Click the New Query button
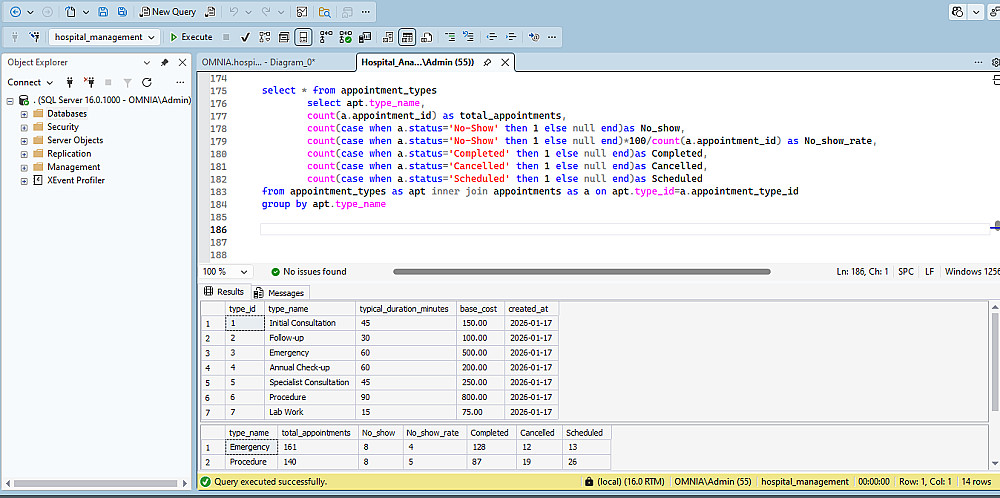The width and height of the screenshot is (1000, 498). 168,11
